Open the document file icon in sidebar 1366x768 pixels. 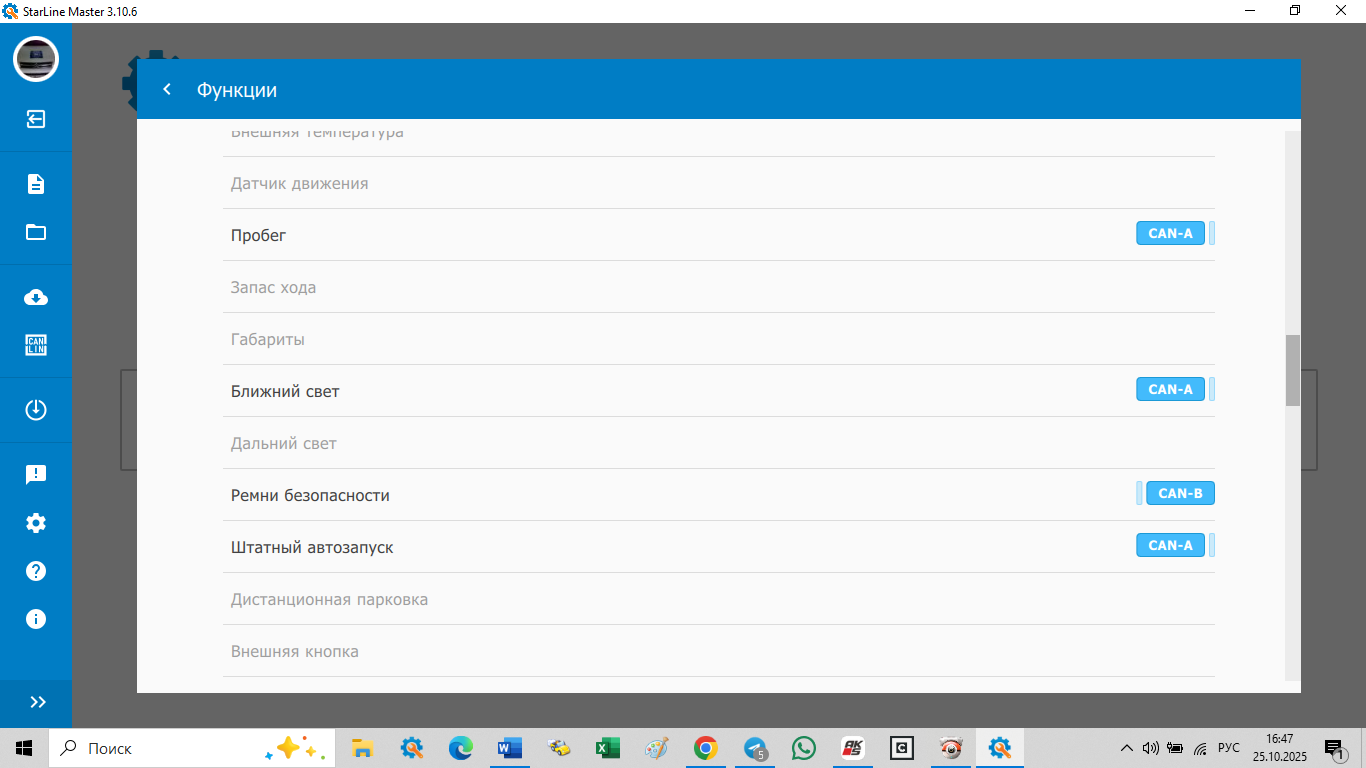36,184
